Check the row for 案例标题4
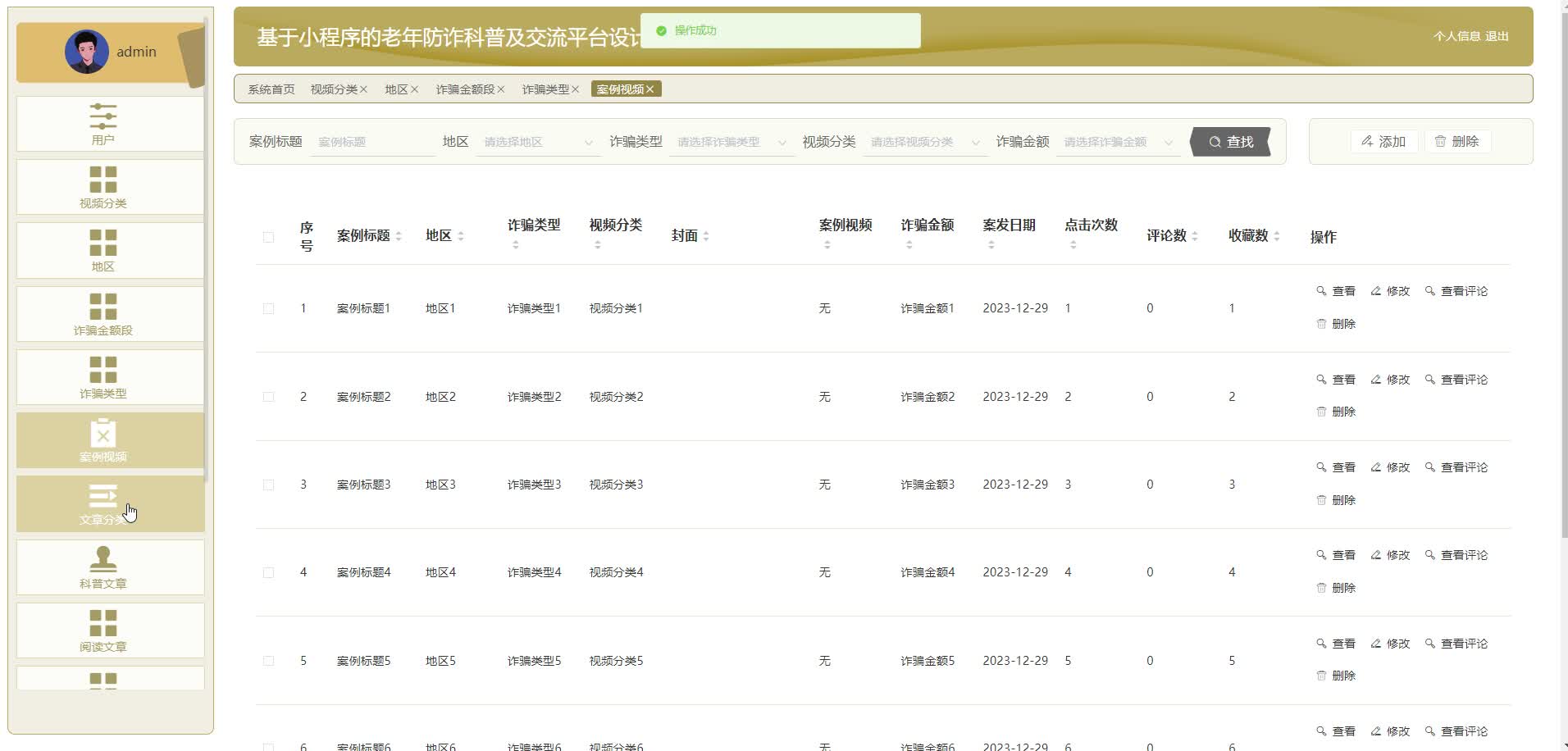1568x751 pixels. click(x=268, y=572)
